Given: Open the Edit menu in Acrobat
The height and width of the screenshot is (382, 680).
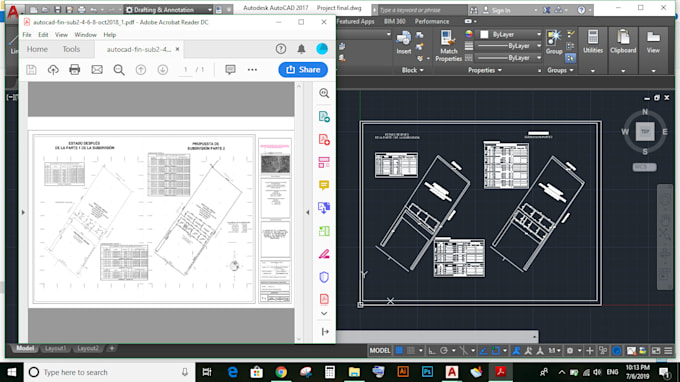Looking at the screenshot, I should (43, 35).
